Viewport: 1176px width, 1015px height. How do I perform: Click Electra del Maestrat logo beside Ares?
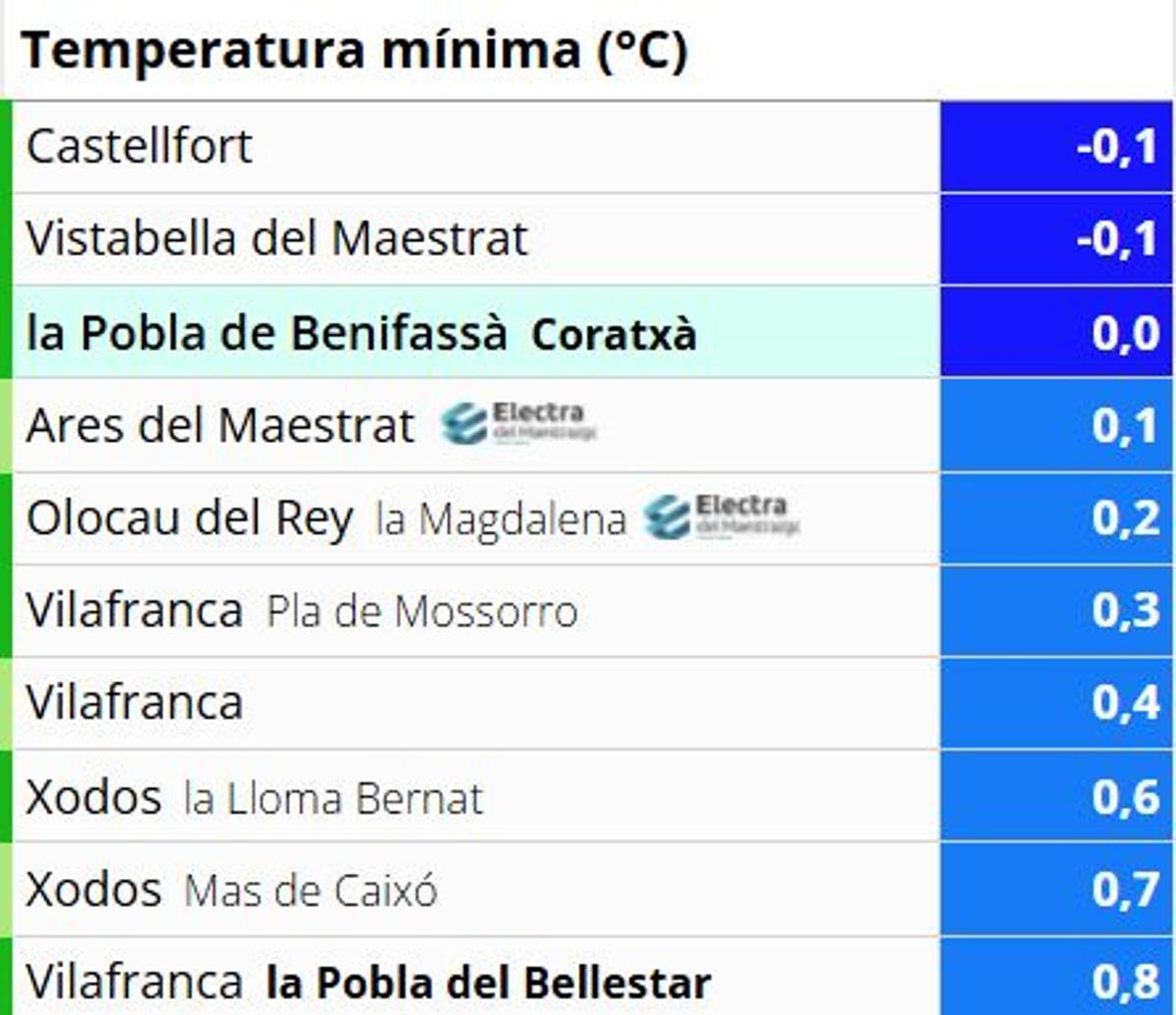point(518,423)
